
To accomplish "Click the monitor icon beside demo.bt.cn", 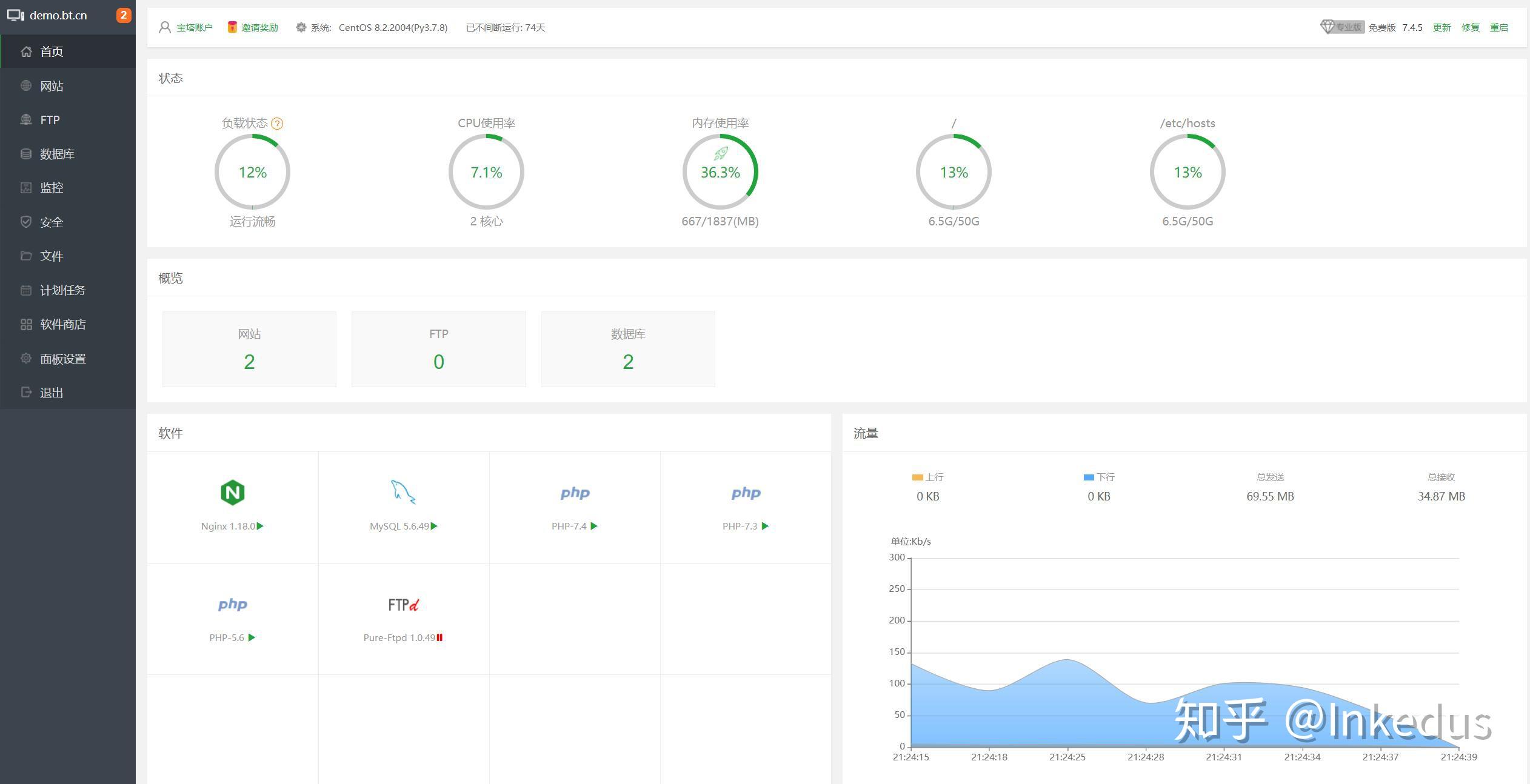I will click(16, 15).
